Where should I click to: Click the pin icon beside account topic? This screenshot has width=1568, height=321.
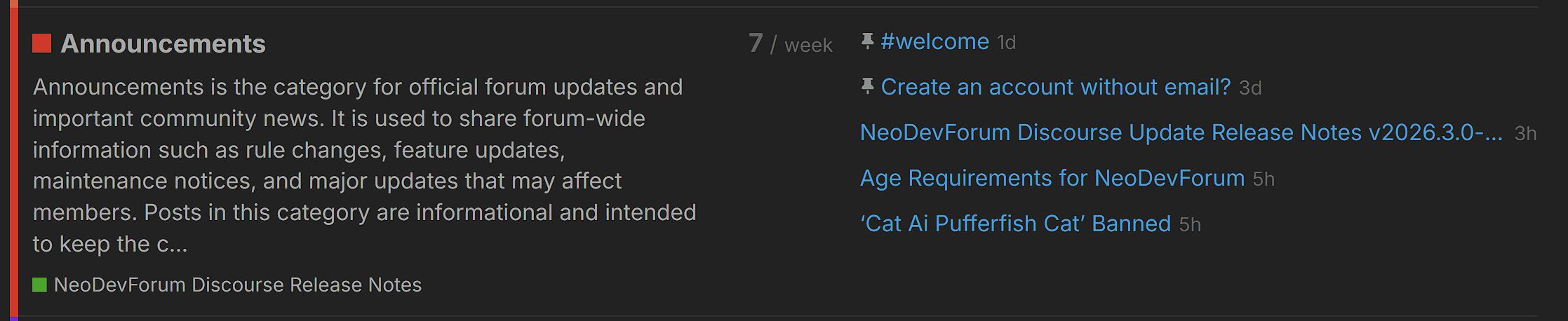coord(867,86)
